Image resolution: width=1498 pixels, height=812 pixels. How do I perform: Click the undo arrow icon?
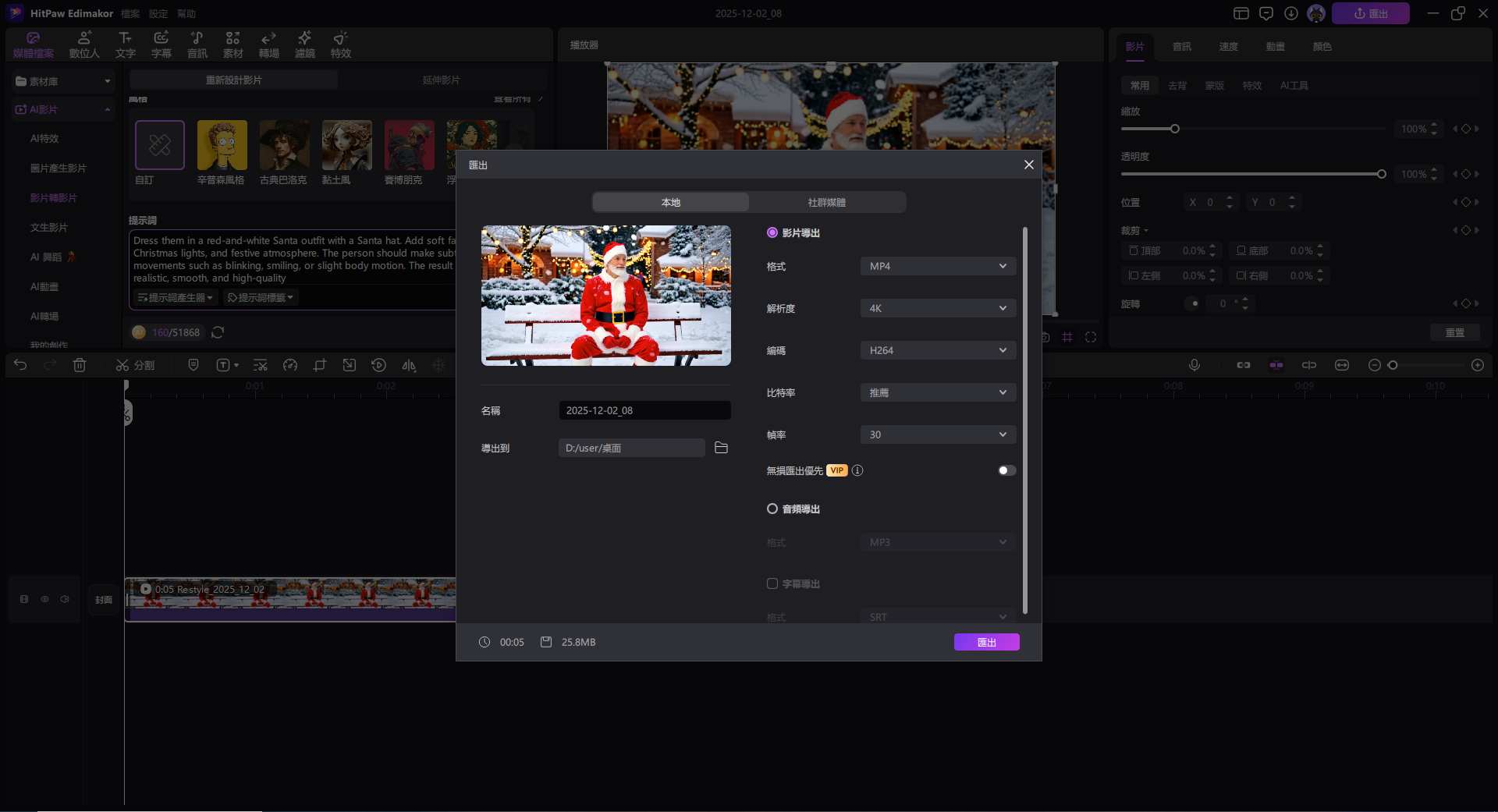[x=20, y=365]
